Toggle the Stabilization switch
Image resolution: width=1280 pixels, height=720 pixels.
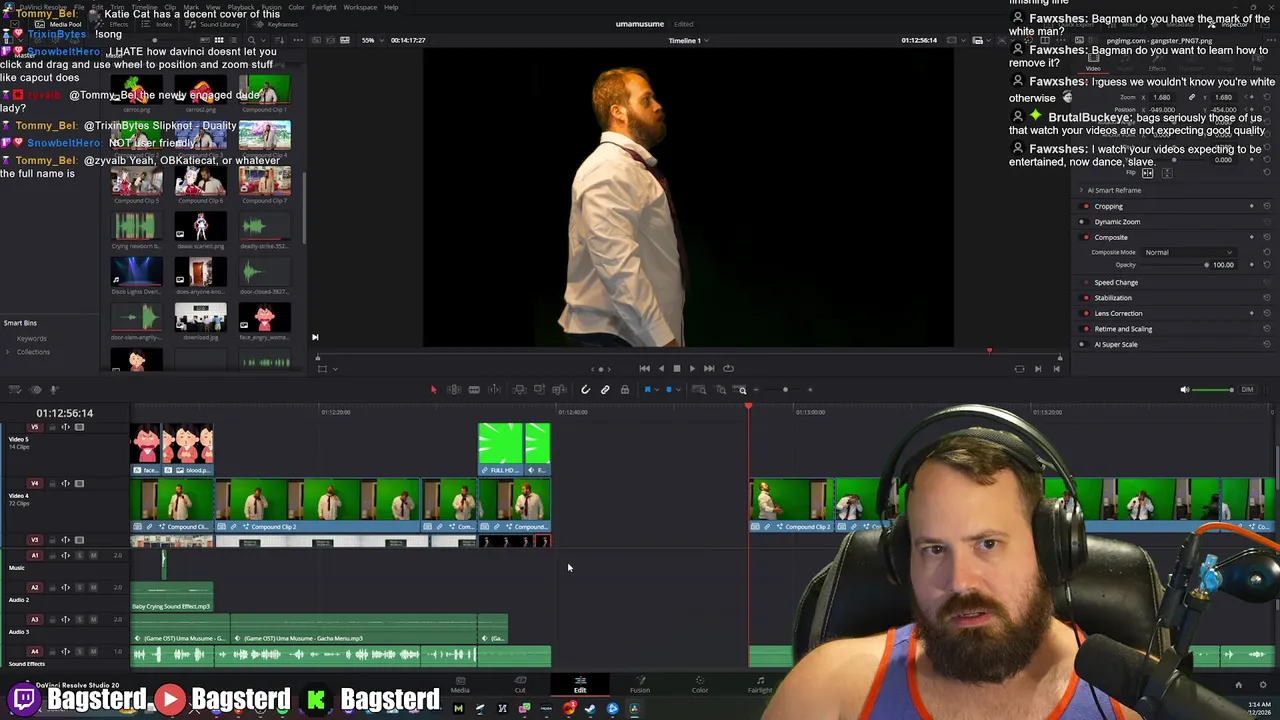[x=1085, y=298]
